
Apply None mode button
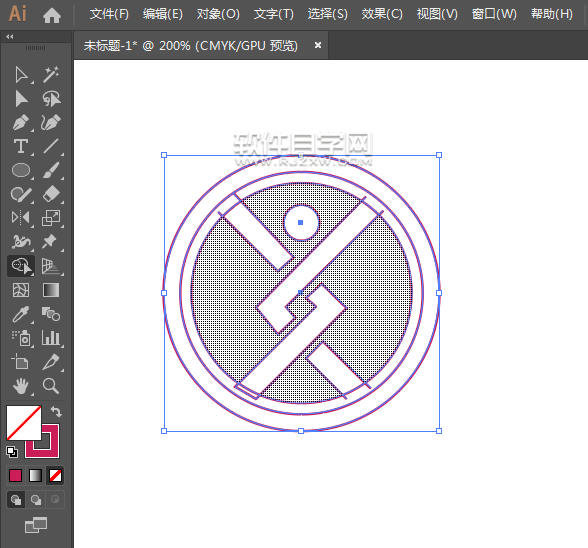pos(55,476)
